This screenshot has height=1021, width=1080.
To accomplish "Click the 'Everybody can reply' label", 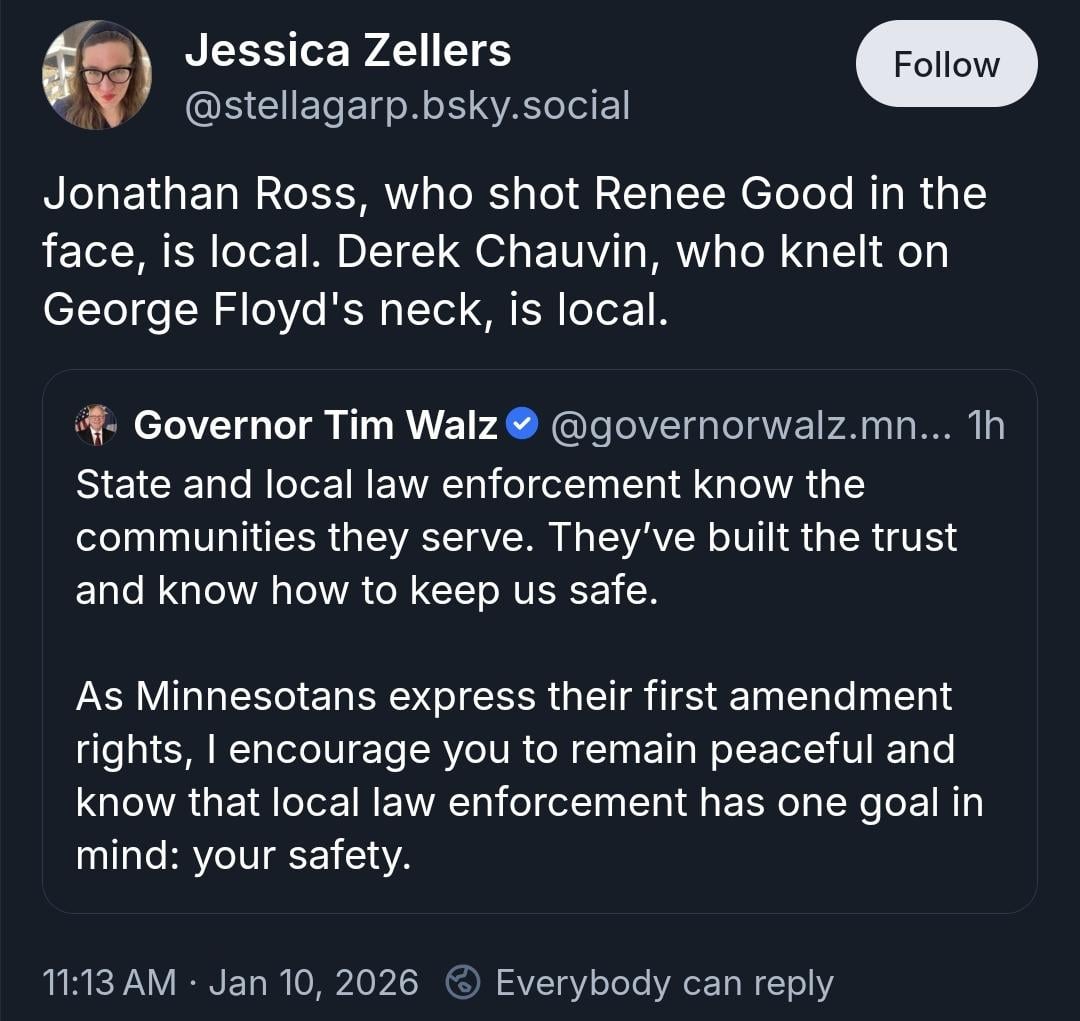I will (664, 982).
